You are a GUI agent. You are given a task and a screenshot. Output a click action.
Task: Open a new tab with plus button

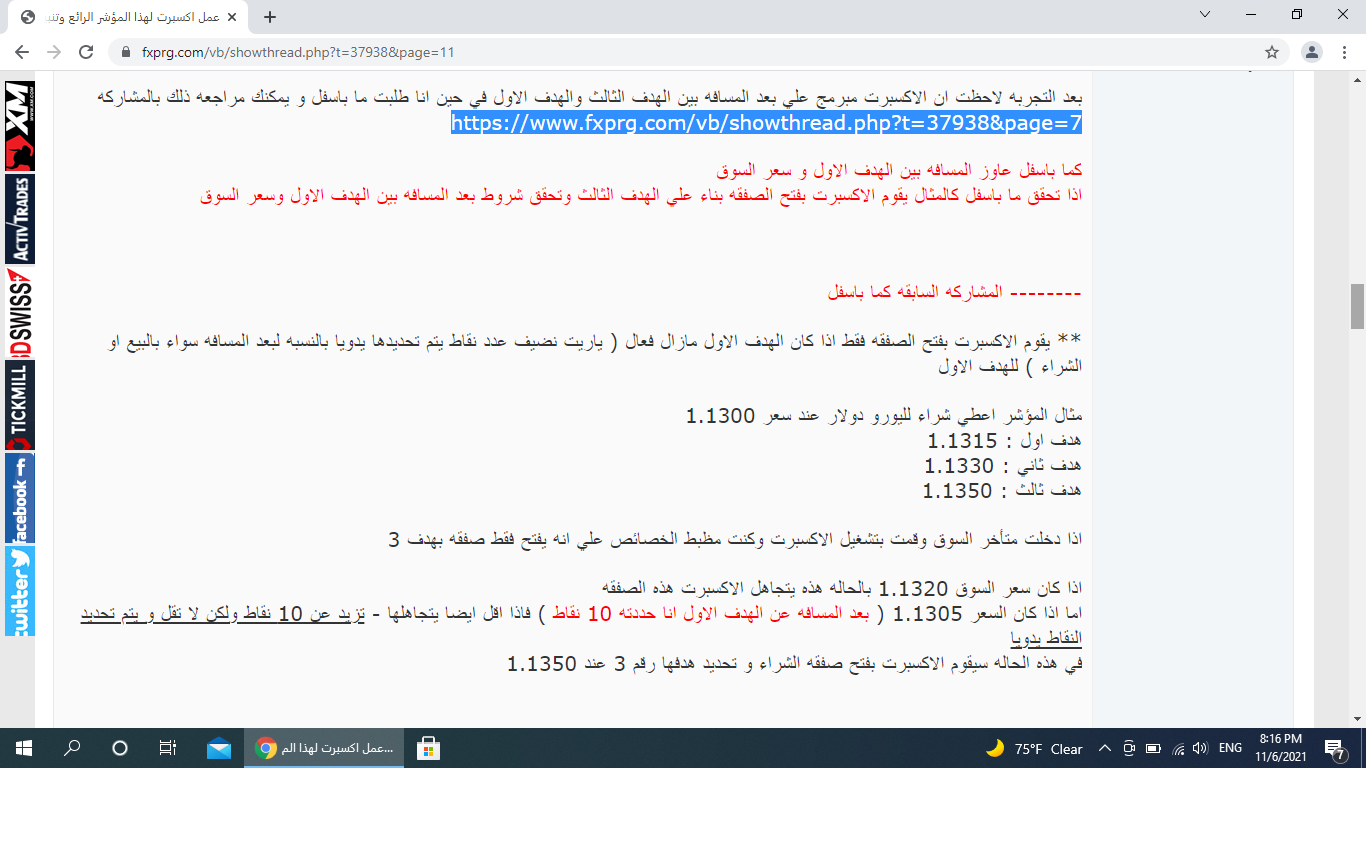click(269, 17)
